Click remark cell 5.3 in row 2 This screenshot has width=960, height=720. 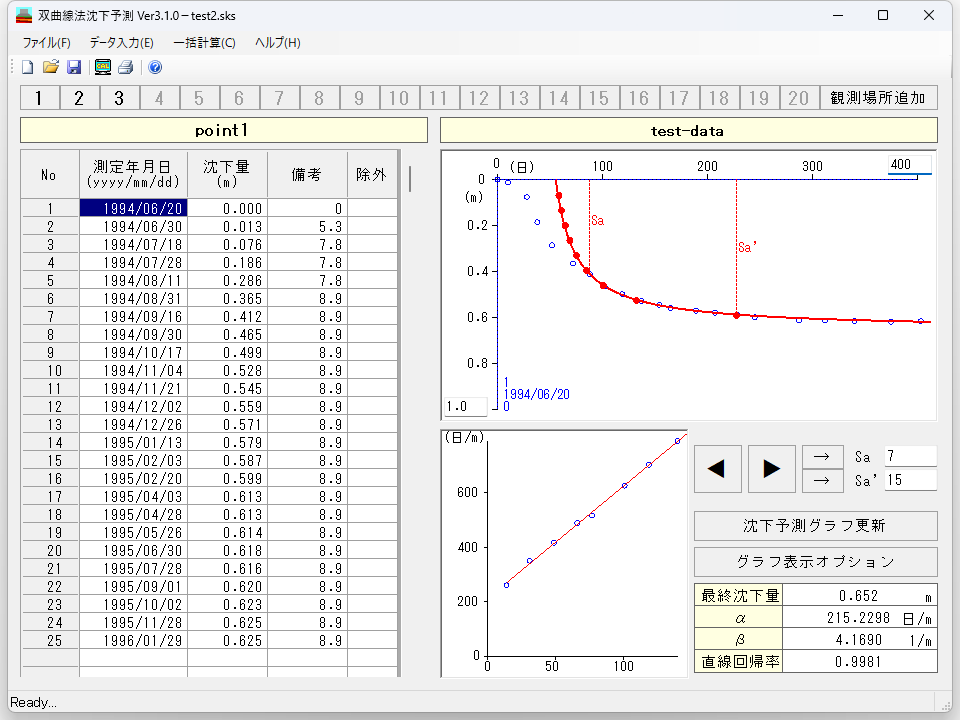pyautogui.click(x=307, y=227)
